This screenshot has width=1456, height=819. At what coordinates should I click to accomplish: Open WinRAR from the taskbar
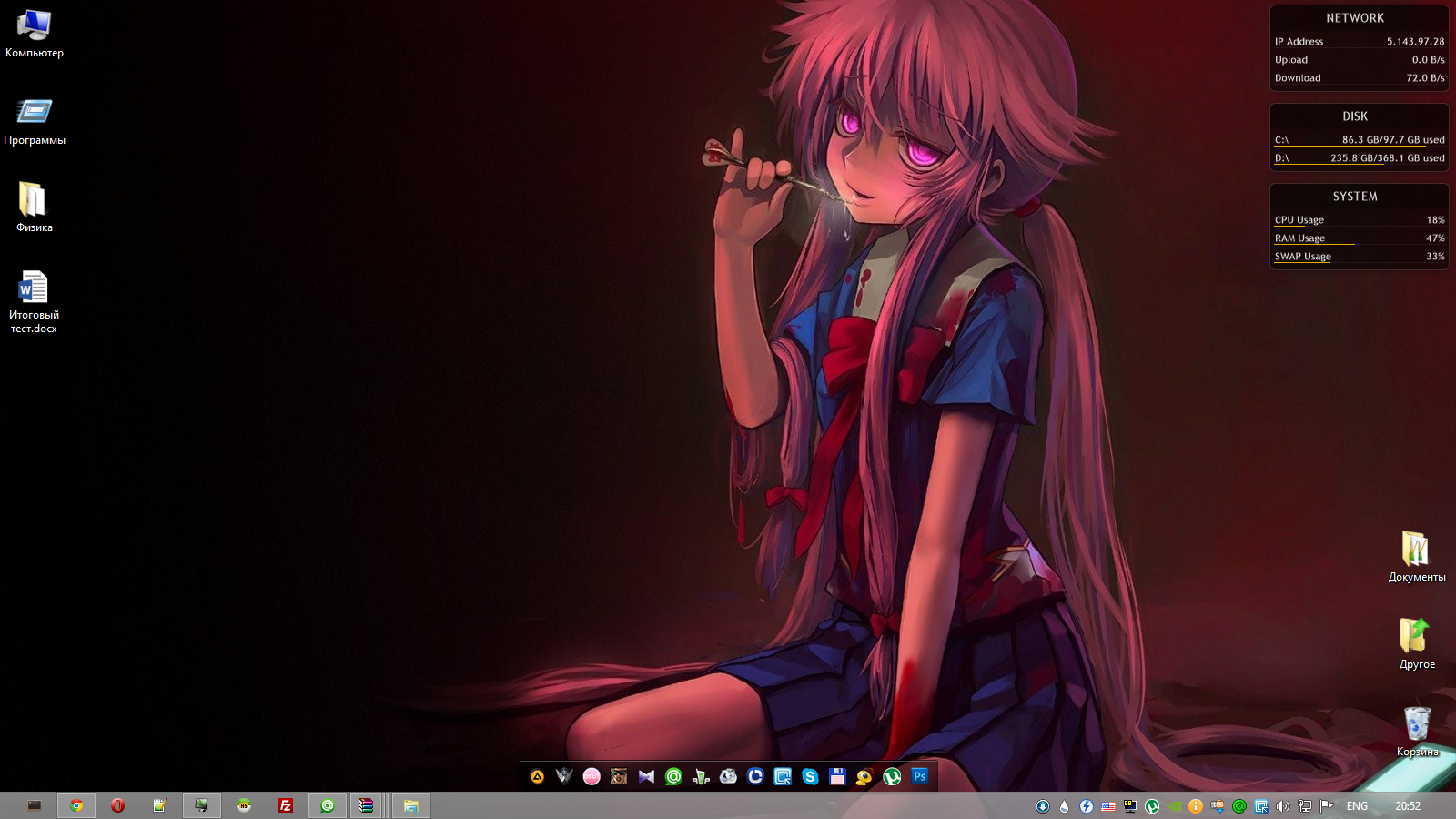[366, 805]
